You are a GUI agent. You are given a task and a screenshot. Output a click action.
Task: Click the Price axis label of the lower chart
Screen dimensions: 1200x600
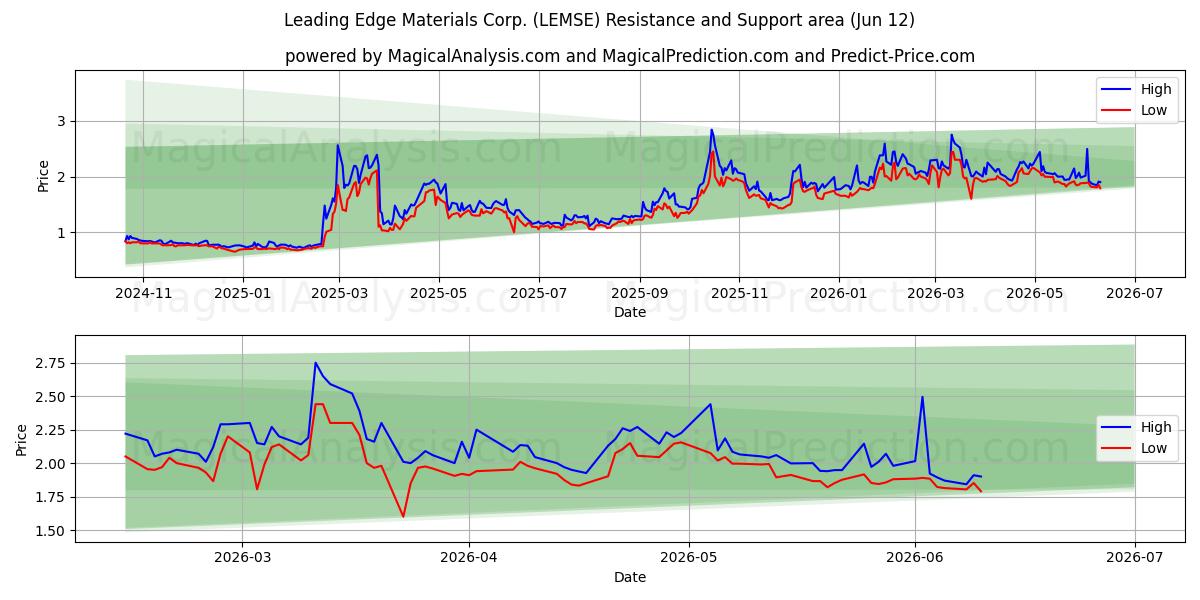point(22,439)
